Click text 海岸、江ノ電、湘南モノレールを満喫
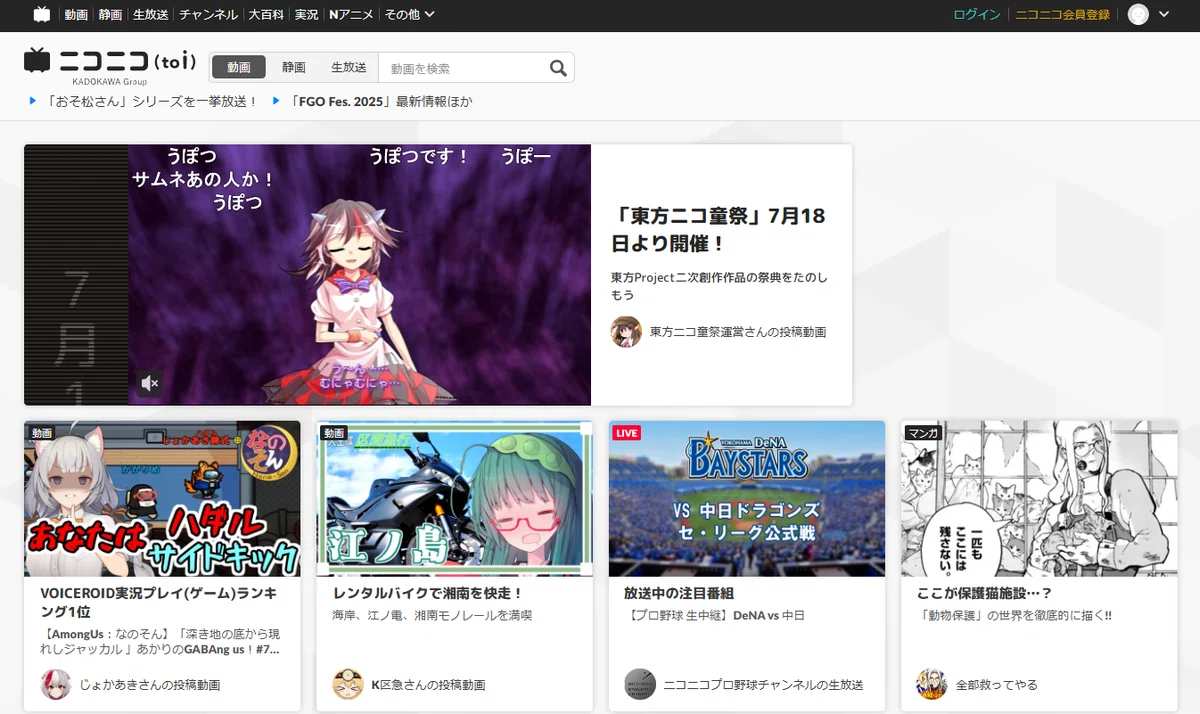 pyautogui.click(x=432, y=616)
